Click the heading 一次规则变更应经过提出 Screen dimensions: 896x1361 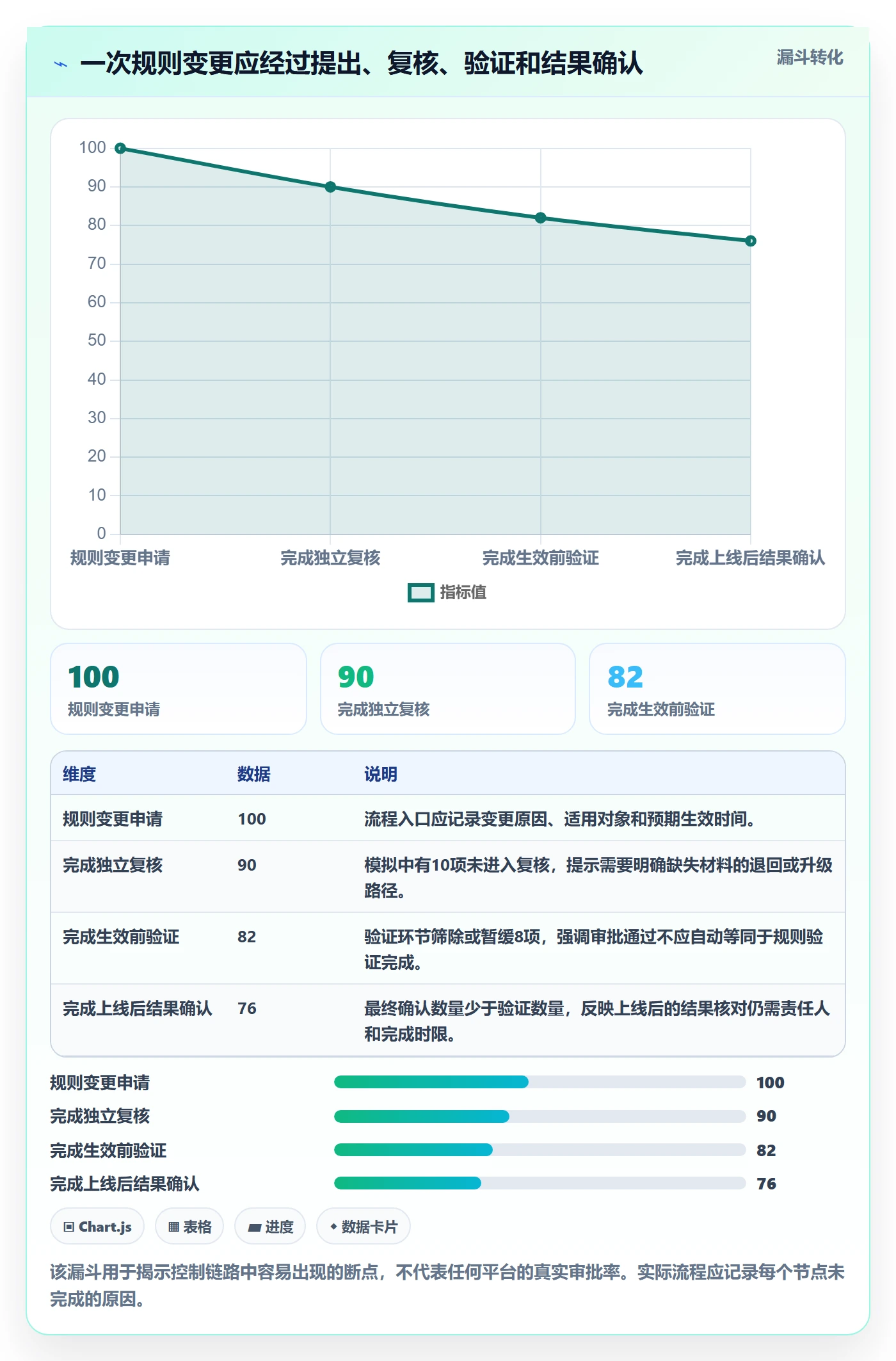coord(362,63)
